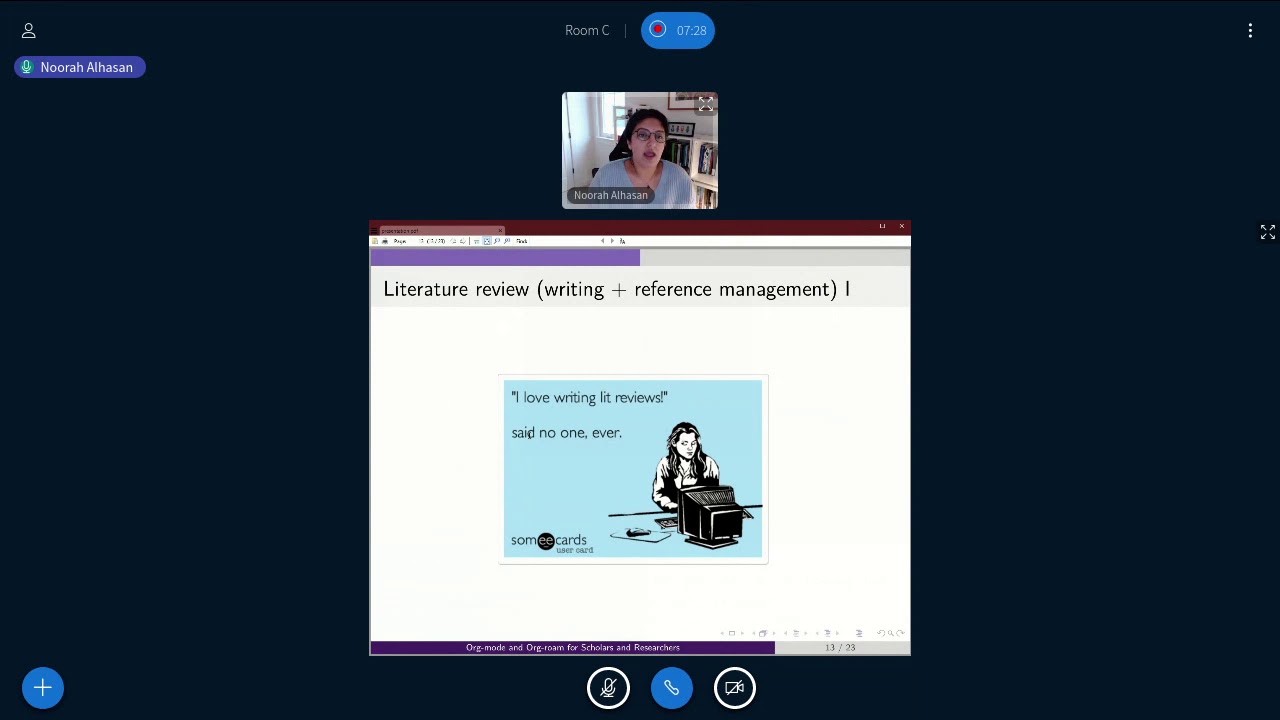This screenshot has height=720, width=1280.
Task: Go to previous page in PDF toolbar
Action: 454,241
